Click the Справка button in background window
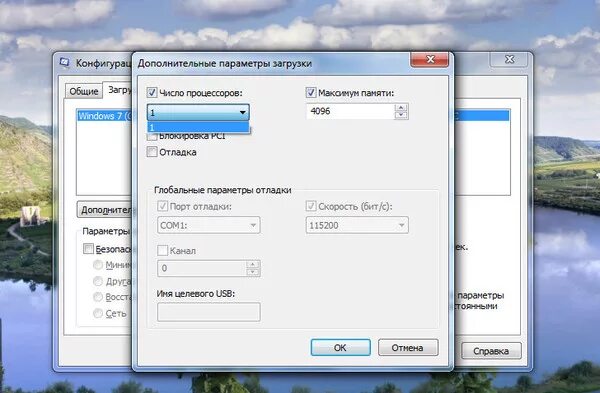The image size is (600, 393). coord(491,351)
